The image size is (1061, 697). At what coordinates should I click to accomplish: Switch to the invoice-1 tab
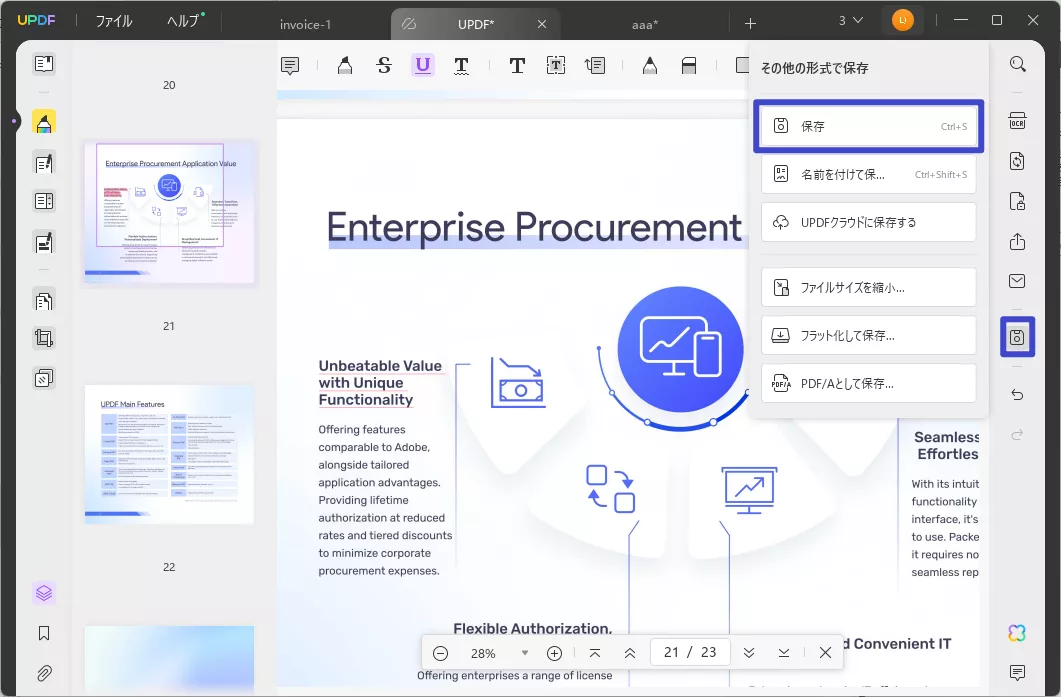[305, 24]
